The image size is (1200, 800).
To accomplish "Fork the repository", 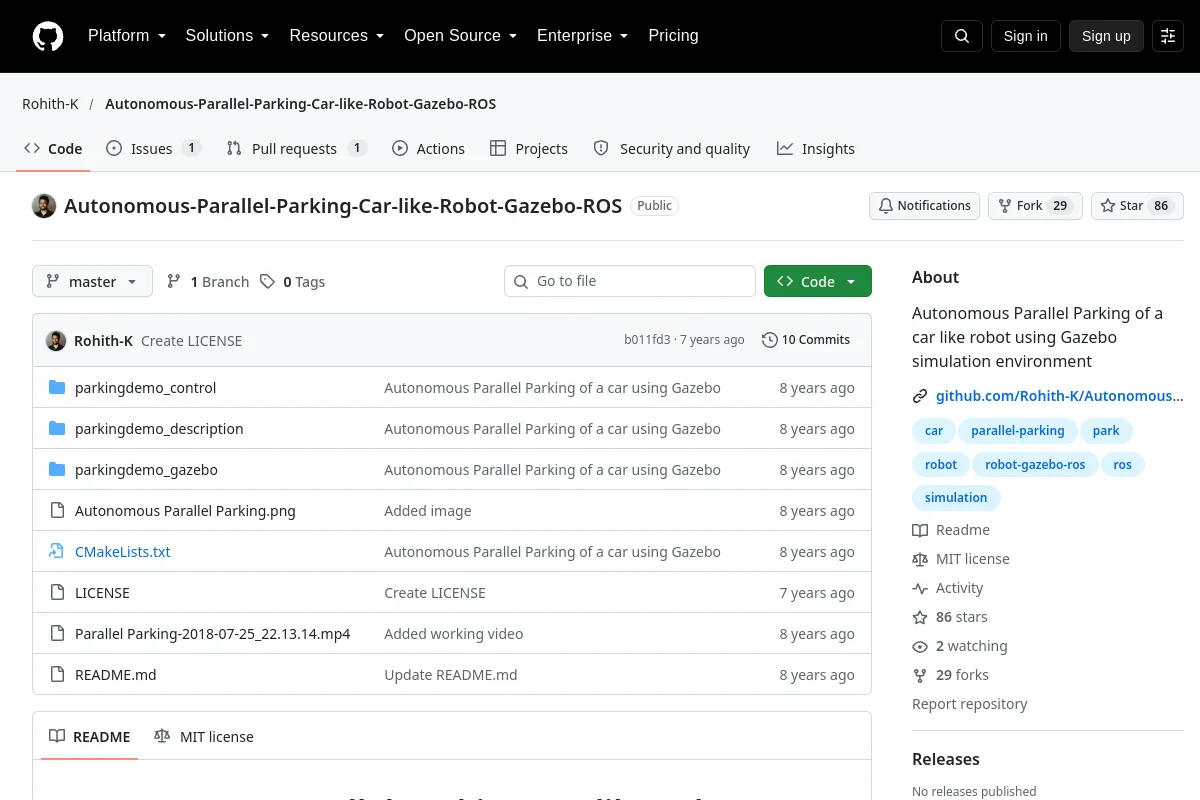I will coord(1035,206).
